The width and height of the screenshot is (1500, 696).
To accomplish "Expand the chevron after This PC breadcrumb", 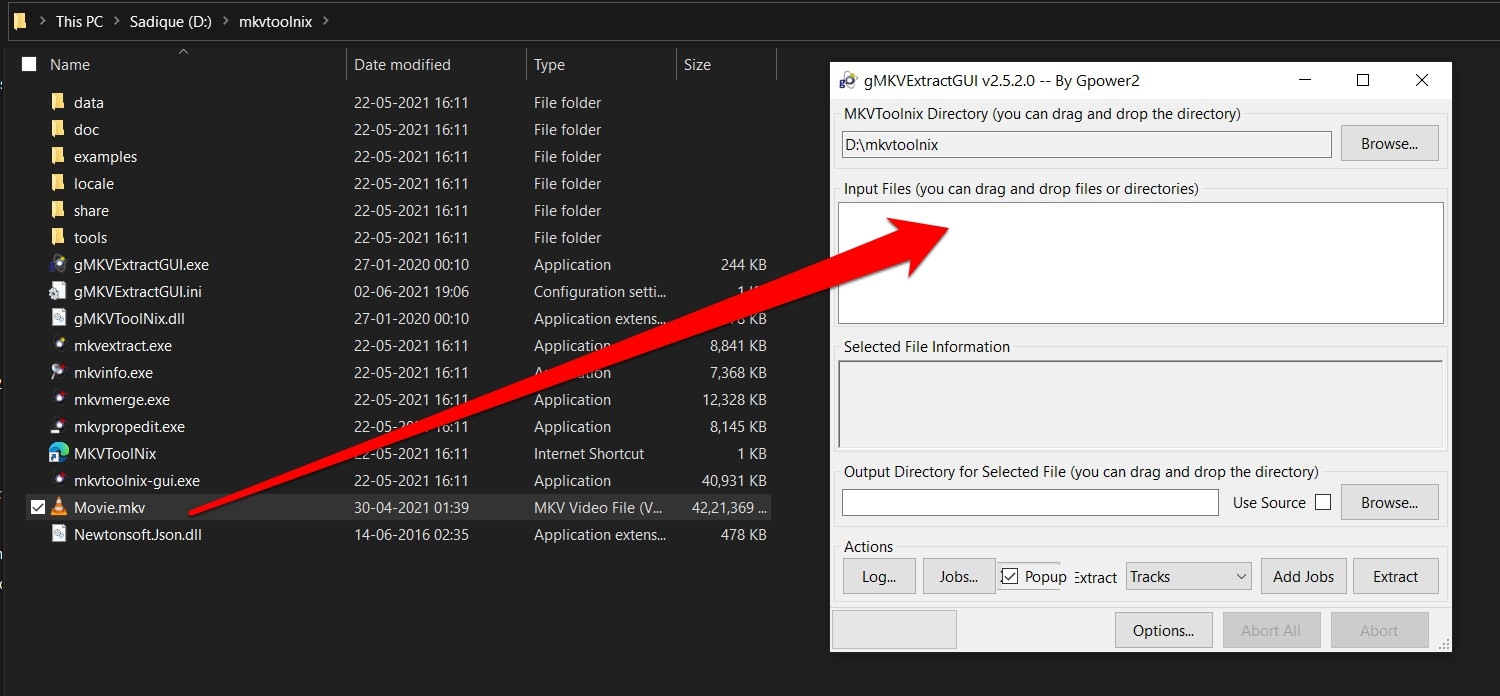I will point(117,21).
